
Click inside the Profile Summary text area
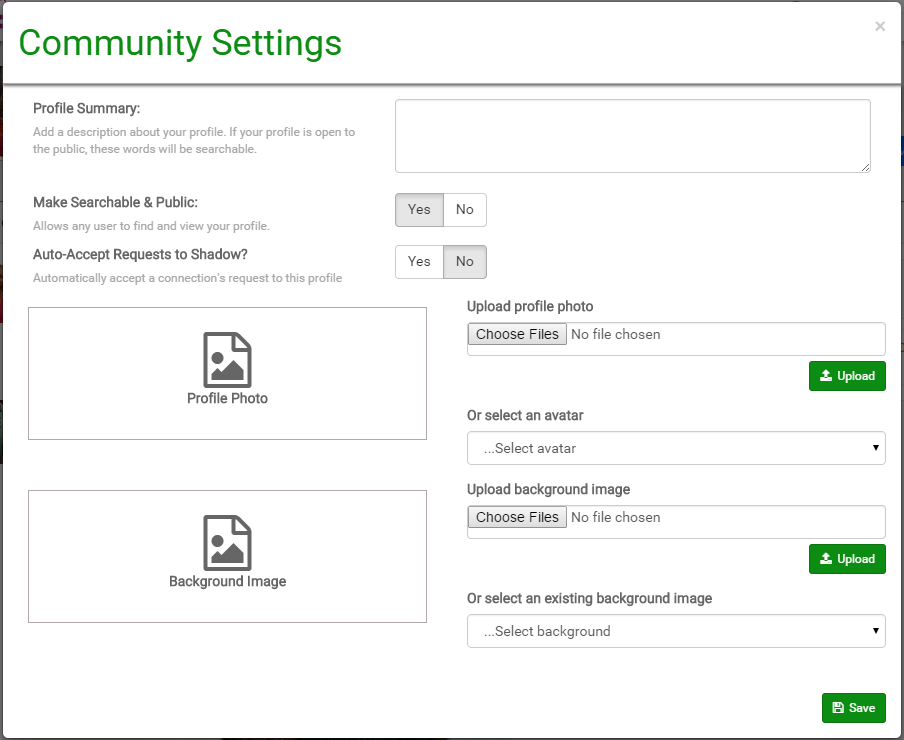pyautogui.click(x=632, y=135)
